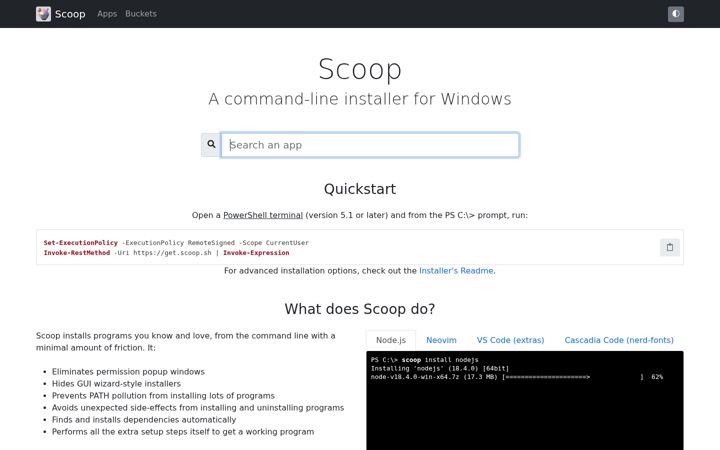The height and width of the screenshot is (450, 720).
Task: Click 'Avoids unexpected side-effects' bullet
Action: 198,407
